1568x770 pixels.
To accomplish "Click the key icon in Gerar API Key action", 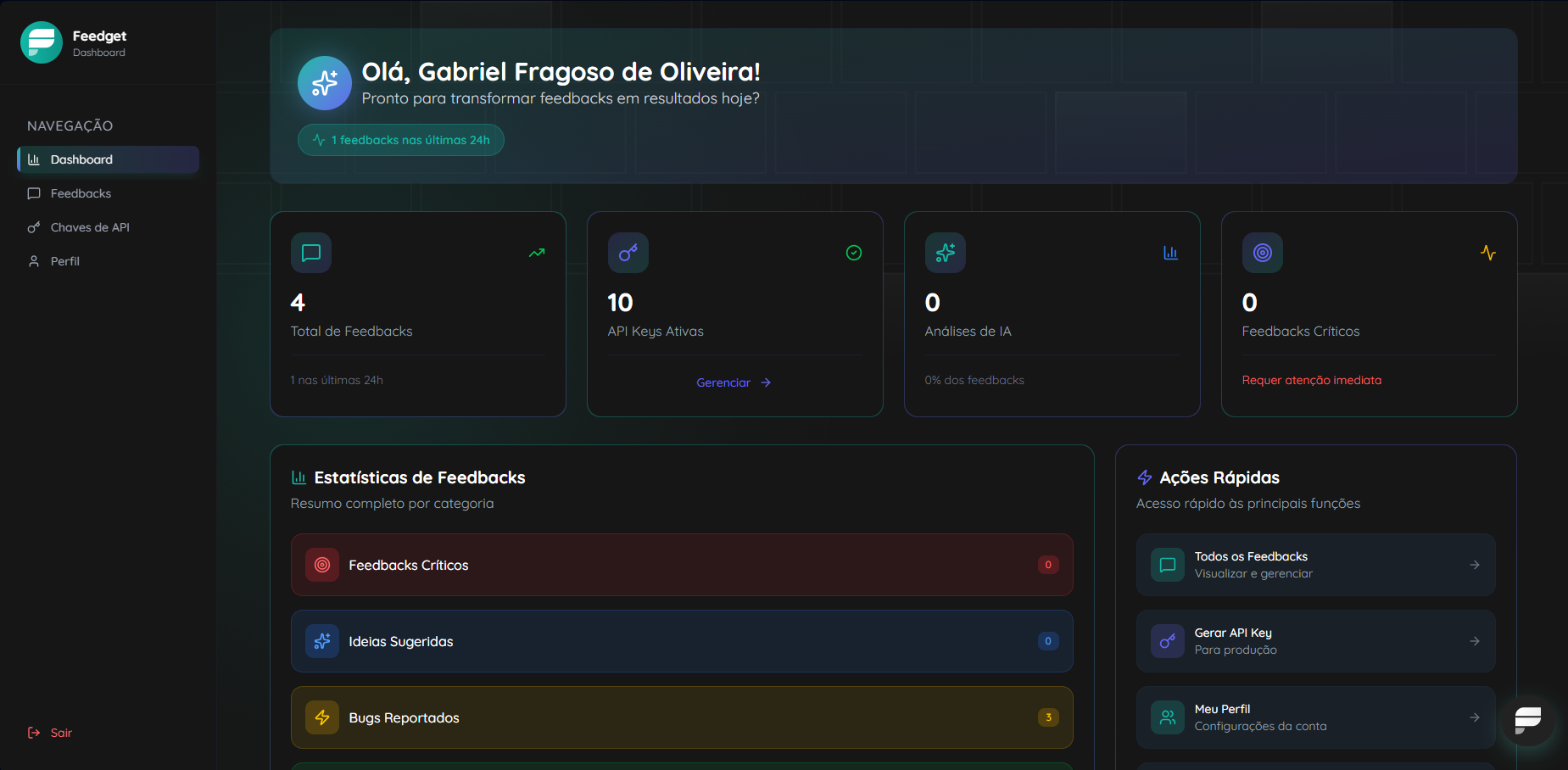I will pyautogui.click(x=1168, y=641).
